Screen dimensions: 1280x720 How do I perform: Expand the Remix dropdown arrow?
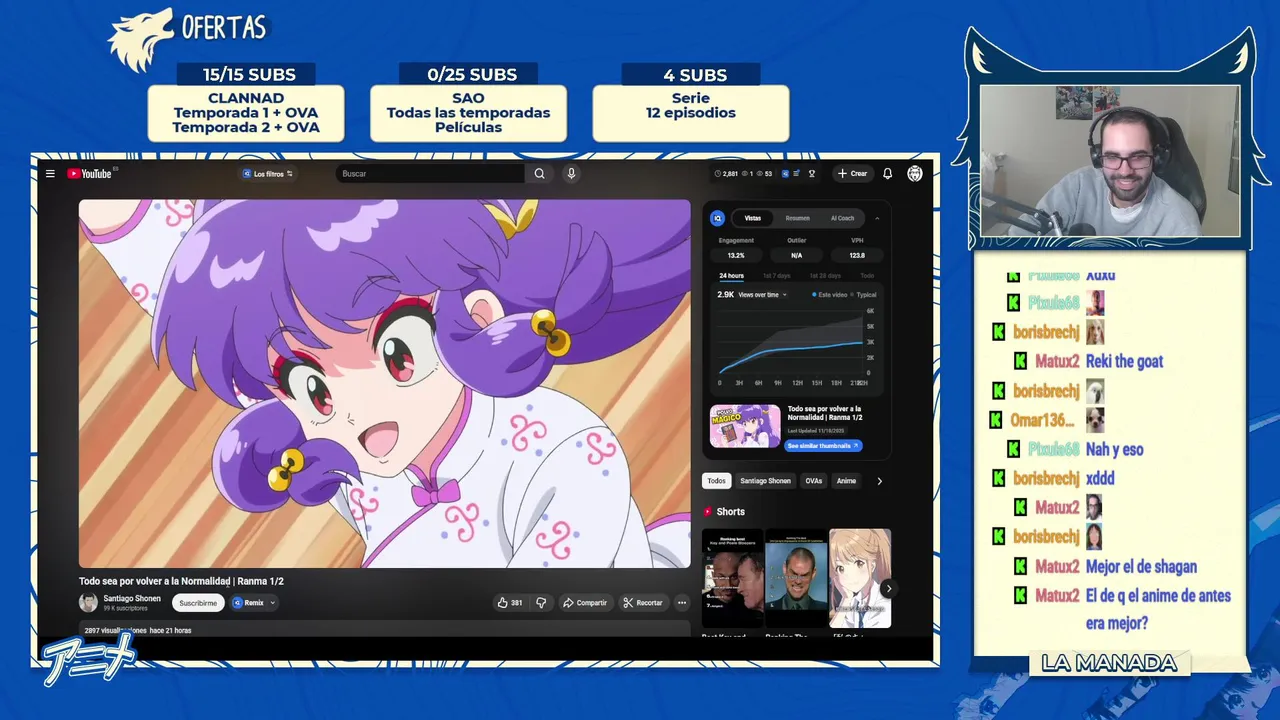point(272,603)
